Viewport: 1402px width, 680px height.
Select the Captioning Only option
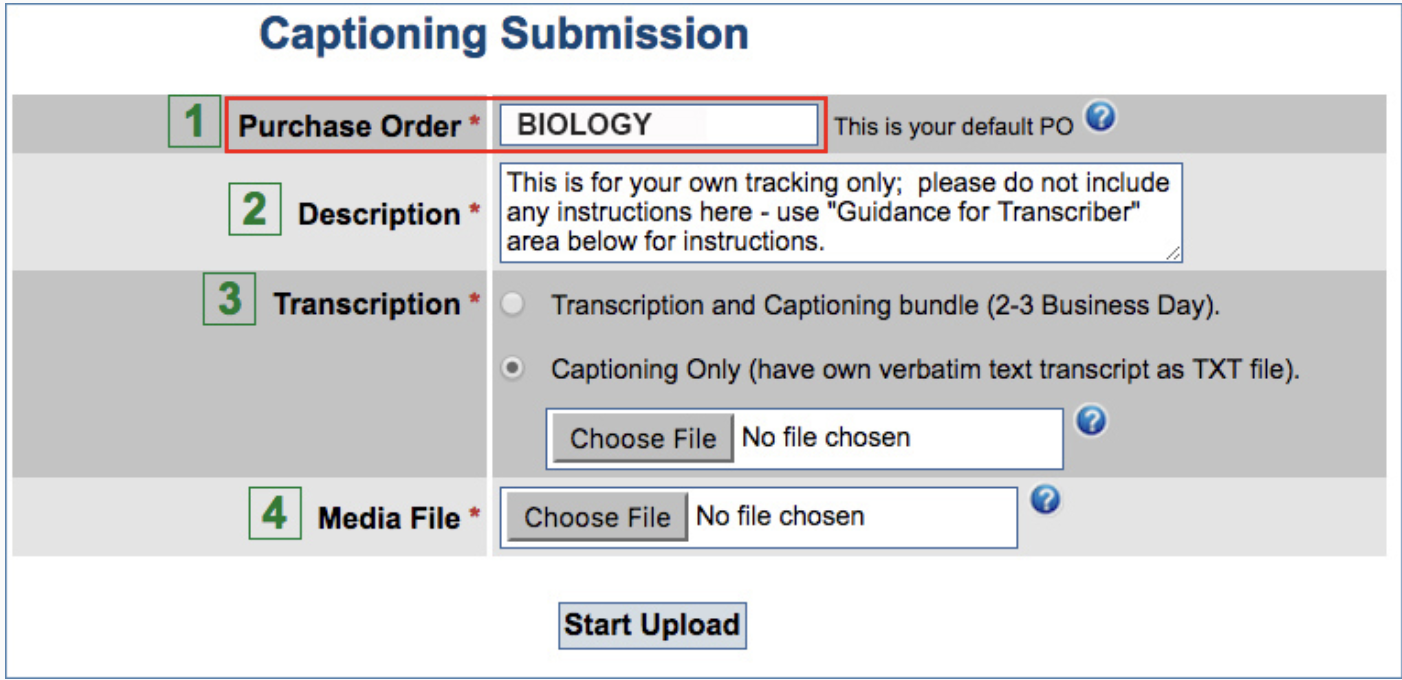pyautogui.click(x=512, y=368)
